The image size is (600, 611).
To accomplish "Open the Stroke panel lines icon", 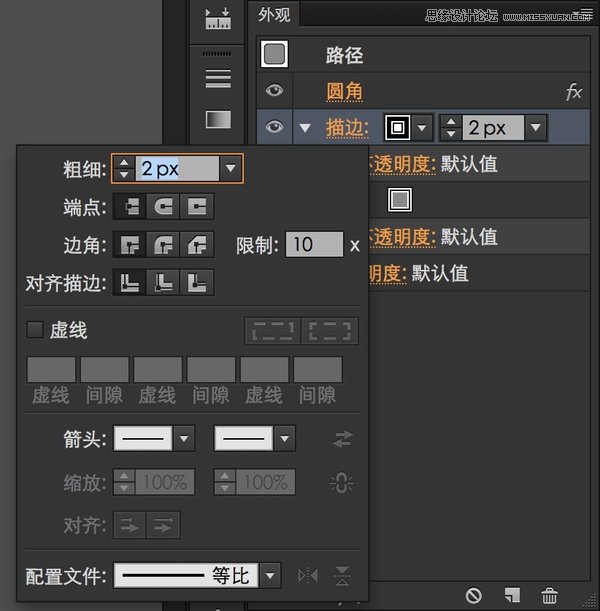I will pos(218,79).
